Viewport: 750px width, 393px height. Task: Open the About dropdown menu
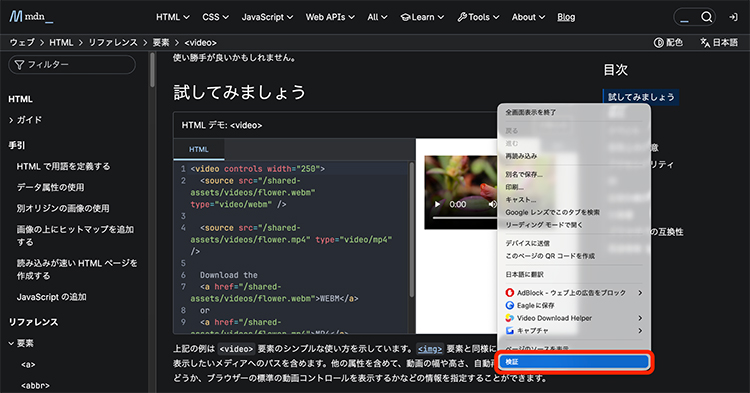pyautogui.click(x=528, y=17)
